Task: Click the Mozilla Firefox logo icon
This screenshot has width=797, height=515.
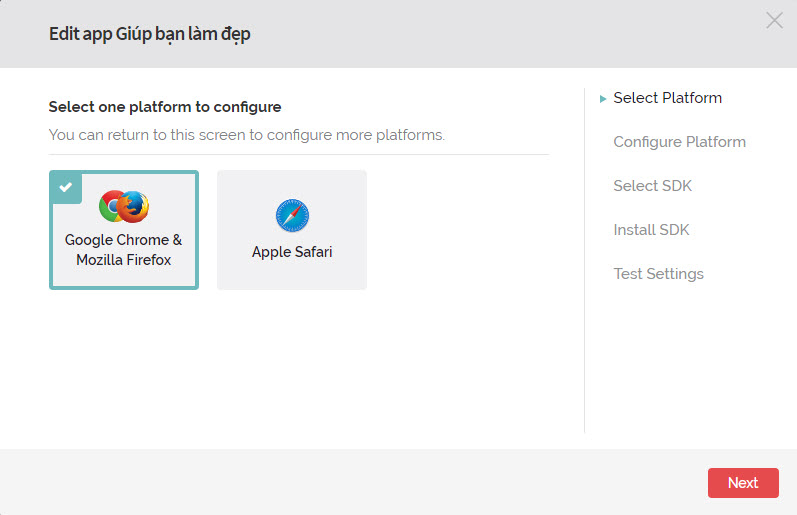Action: 135,207
